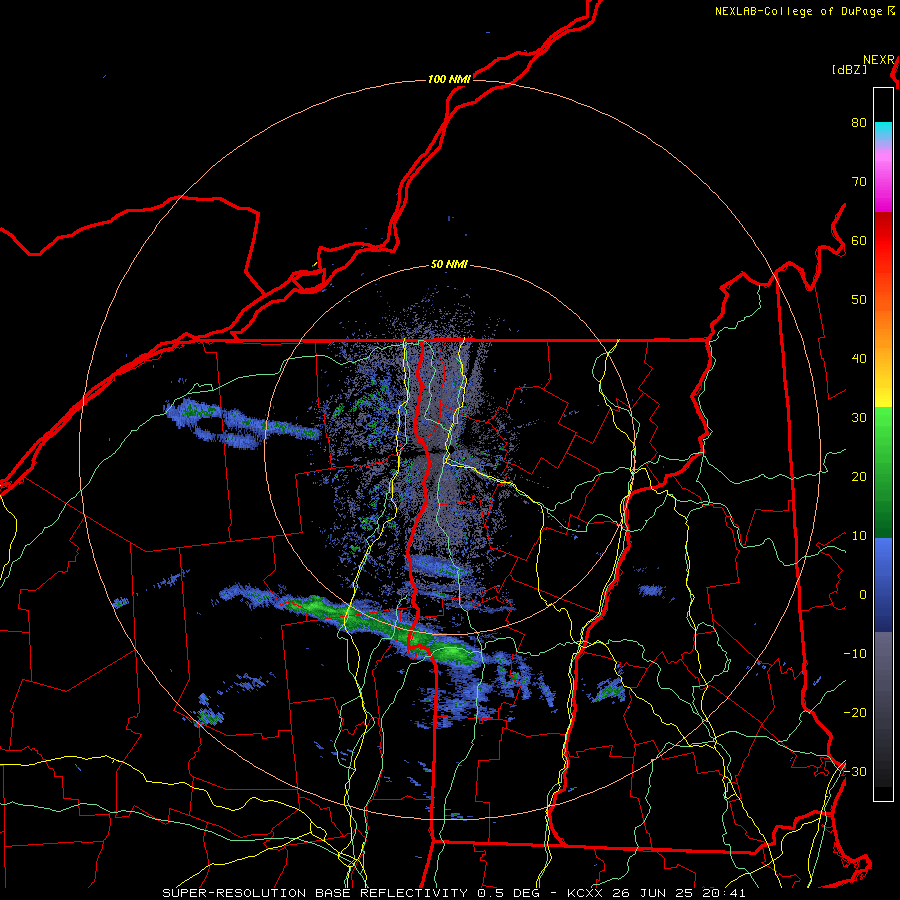This screenshot has height=900, width=900.
Task: Select the -30 value on dBZ scale
Action: [855, 772]
